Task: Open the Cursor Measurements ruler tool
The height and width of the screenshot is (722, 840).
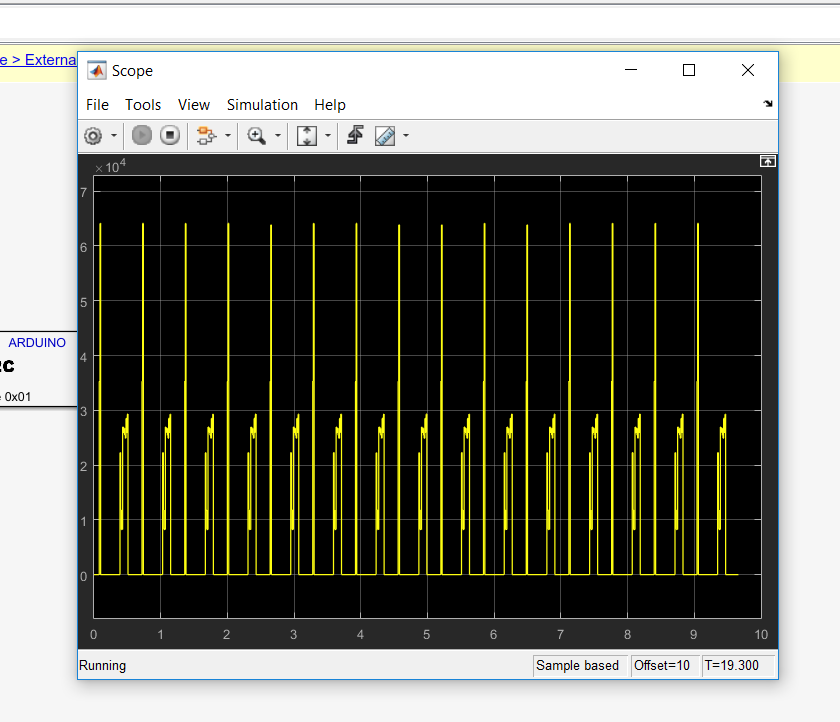Action: [385, 136]
